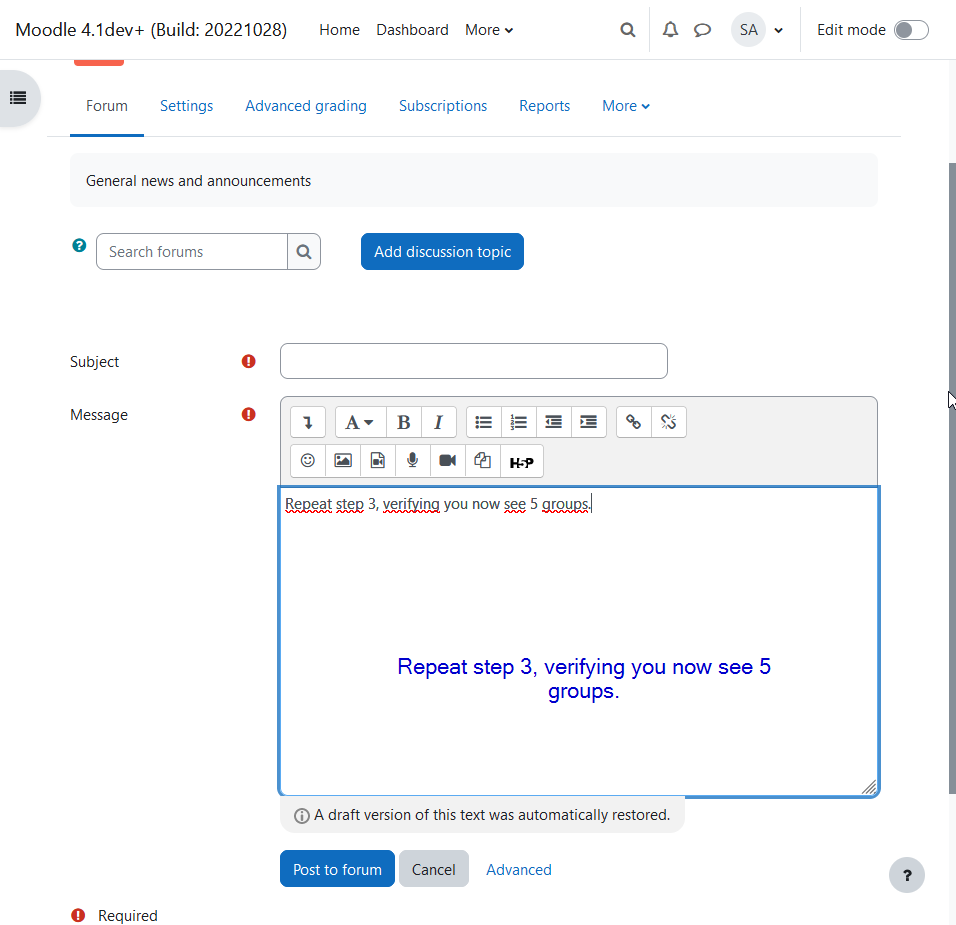Click into the Subject text field
This screenshot has height=925, width=956.
pyautogui.click(x=474, y=361)
